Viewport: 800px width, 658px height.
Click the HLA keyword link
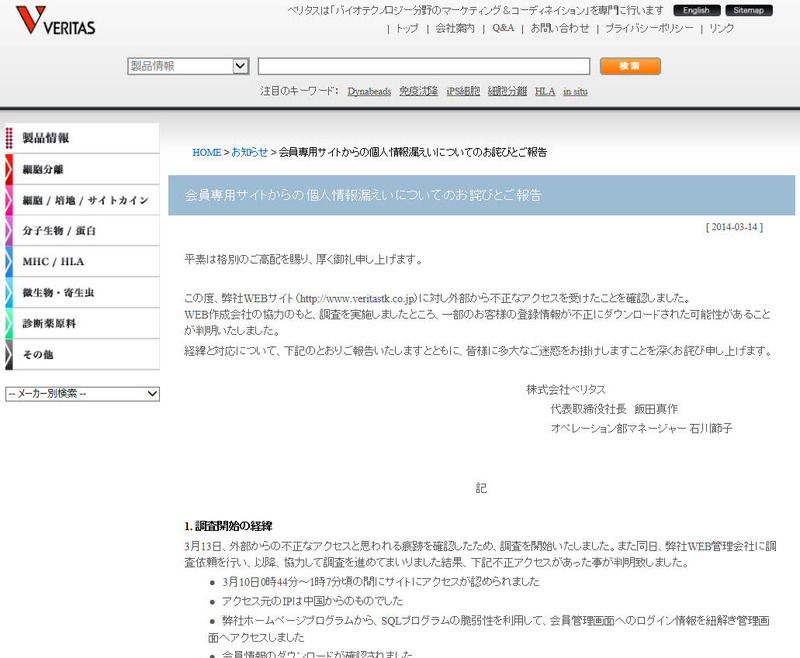click(544, 91)
